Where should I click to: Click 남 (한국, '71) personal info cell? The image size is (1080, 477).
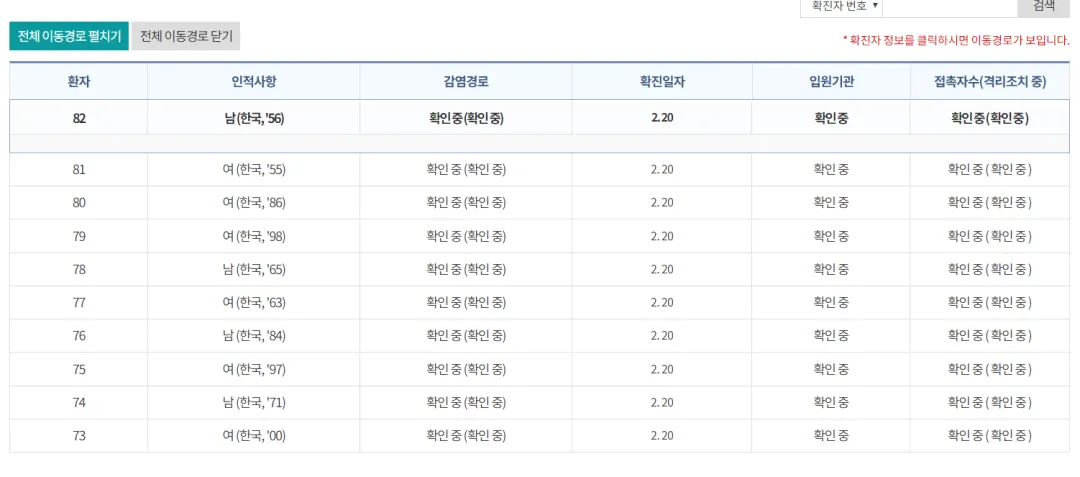point(253,402)
